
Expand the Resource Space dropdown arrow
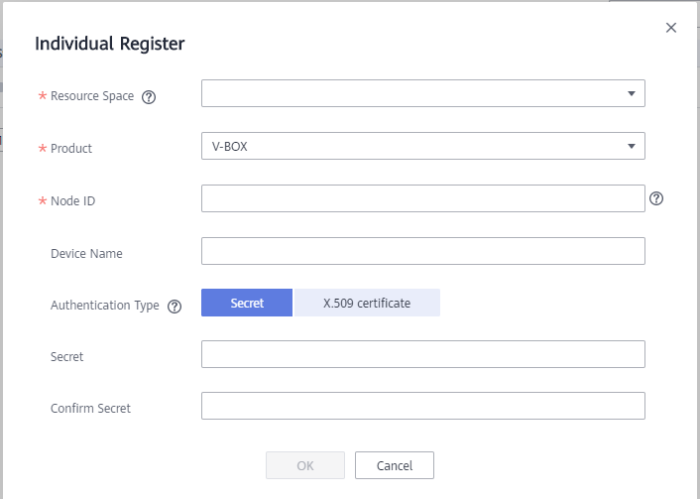click(631, 94)
